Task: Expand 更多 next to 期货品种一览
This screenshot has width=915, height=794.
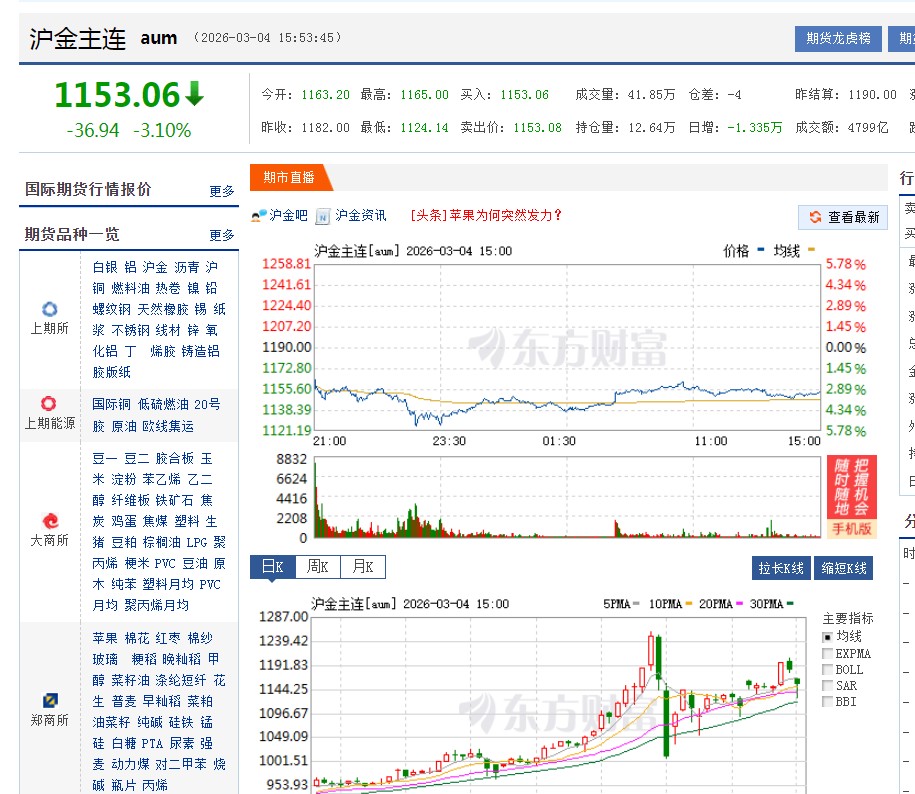Action: click(x=220, y=236)
